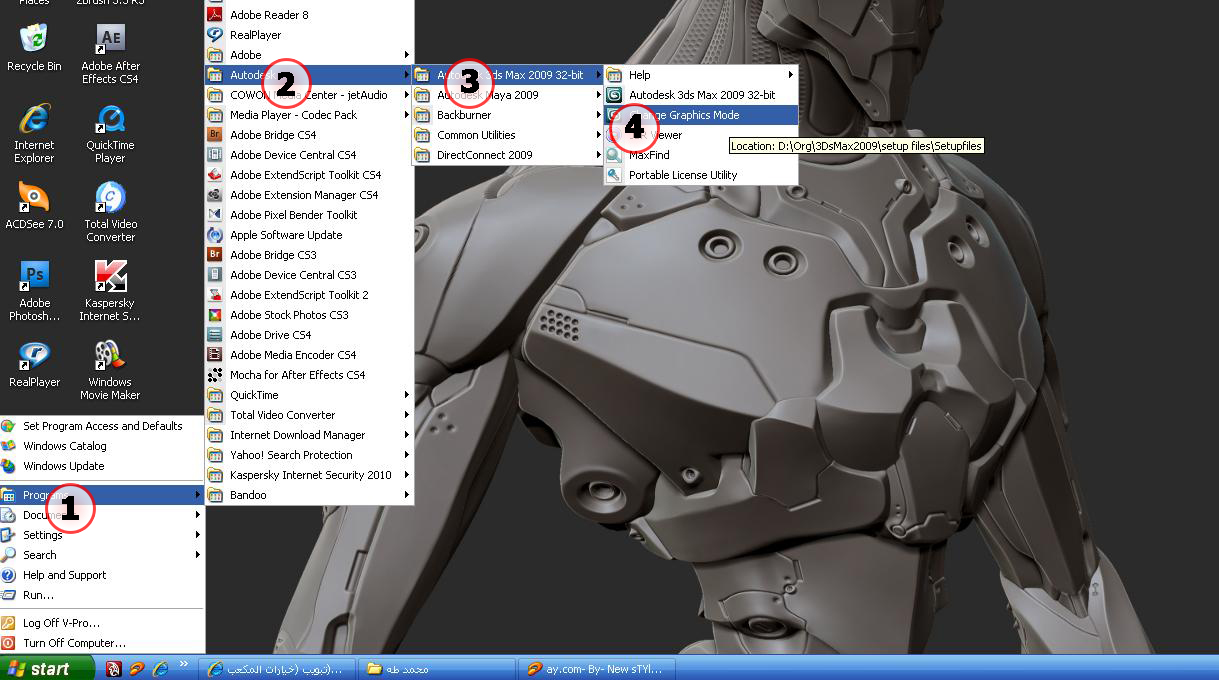The width and height of the screenshot is (1219, 680).
Task: Open DirectConnect 2009 submenu
Action: coord(507,155)
